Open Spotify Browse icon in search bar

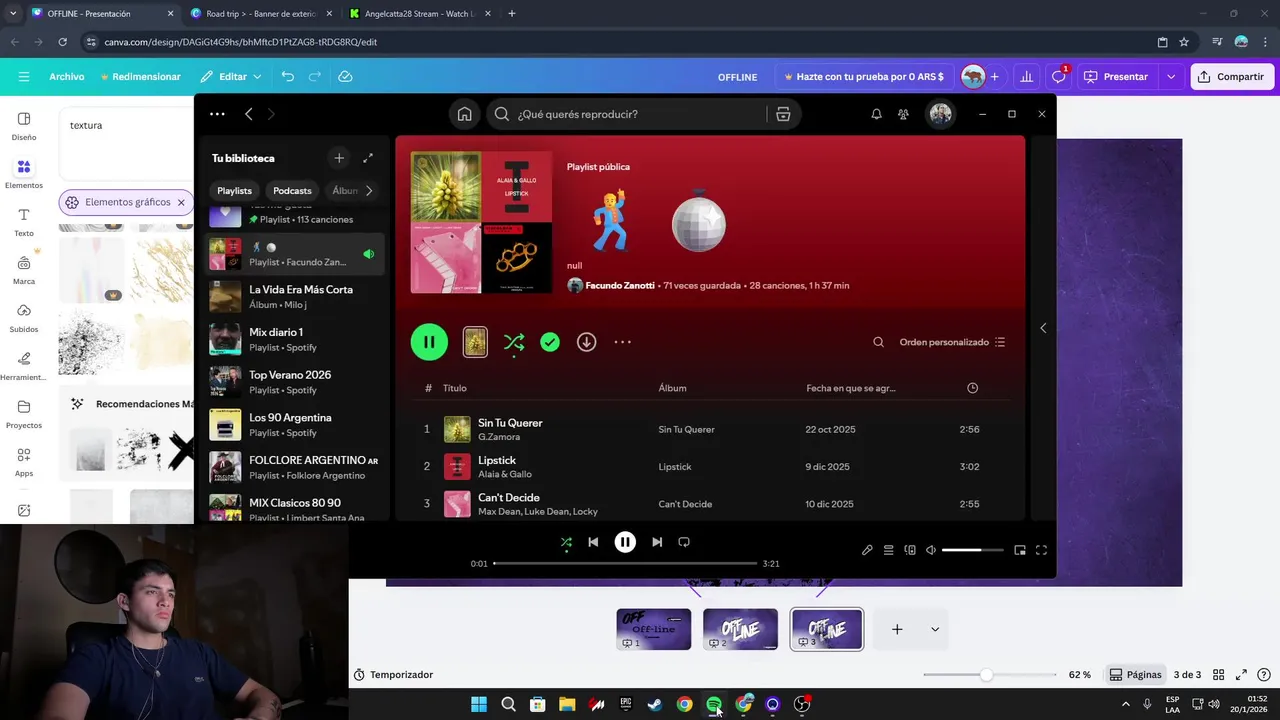783,114
